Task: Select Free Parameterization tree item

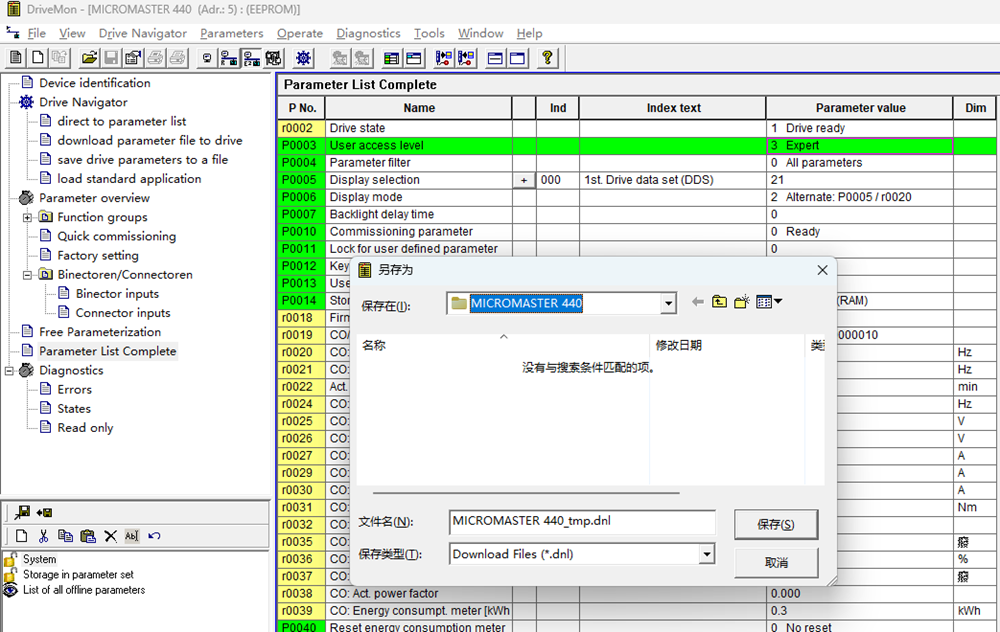Action: pyautogui.click(x=100, y=332)
